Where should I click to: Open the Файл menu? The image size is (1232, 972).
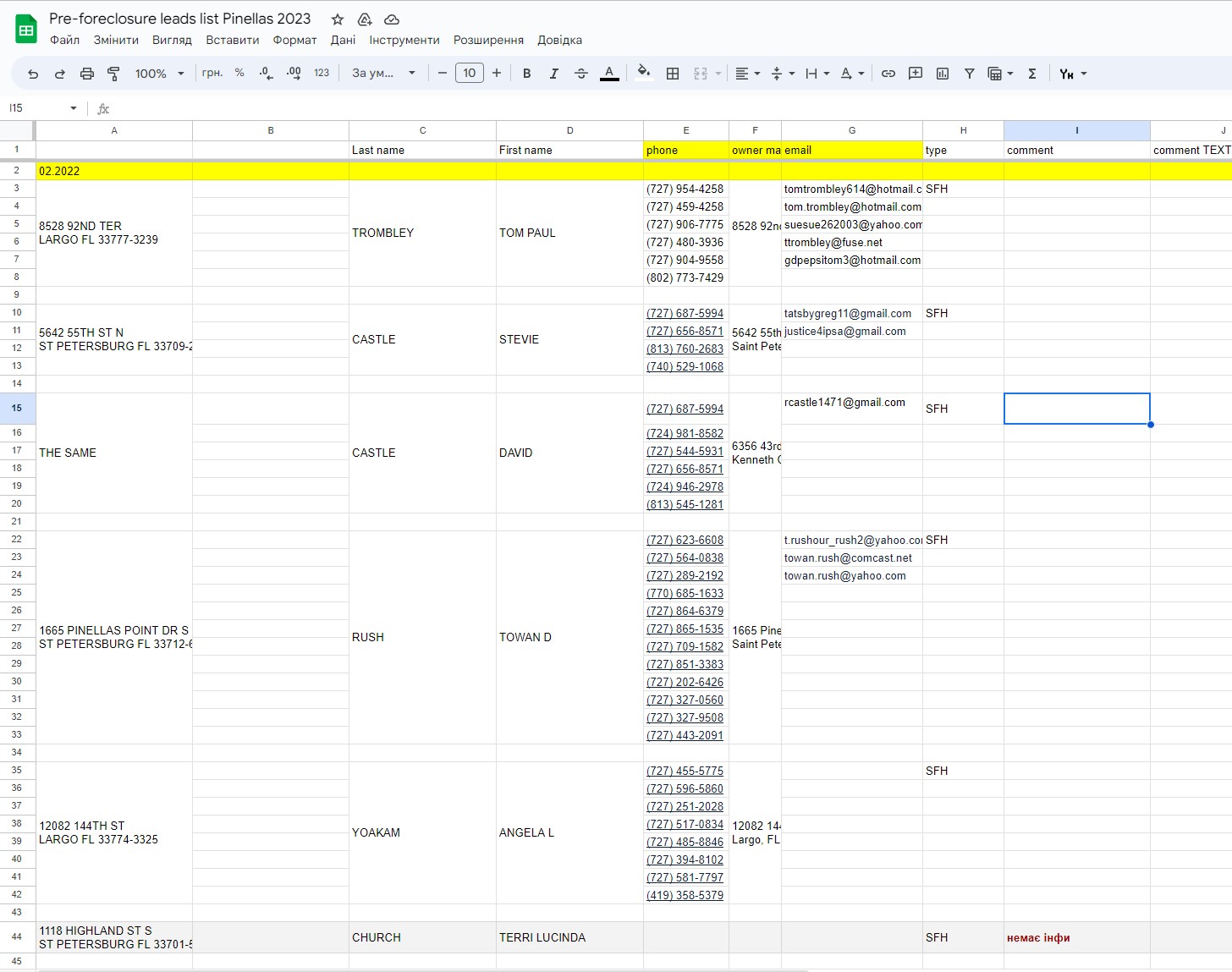tap(64, 40)
